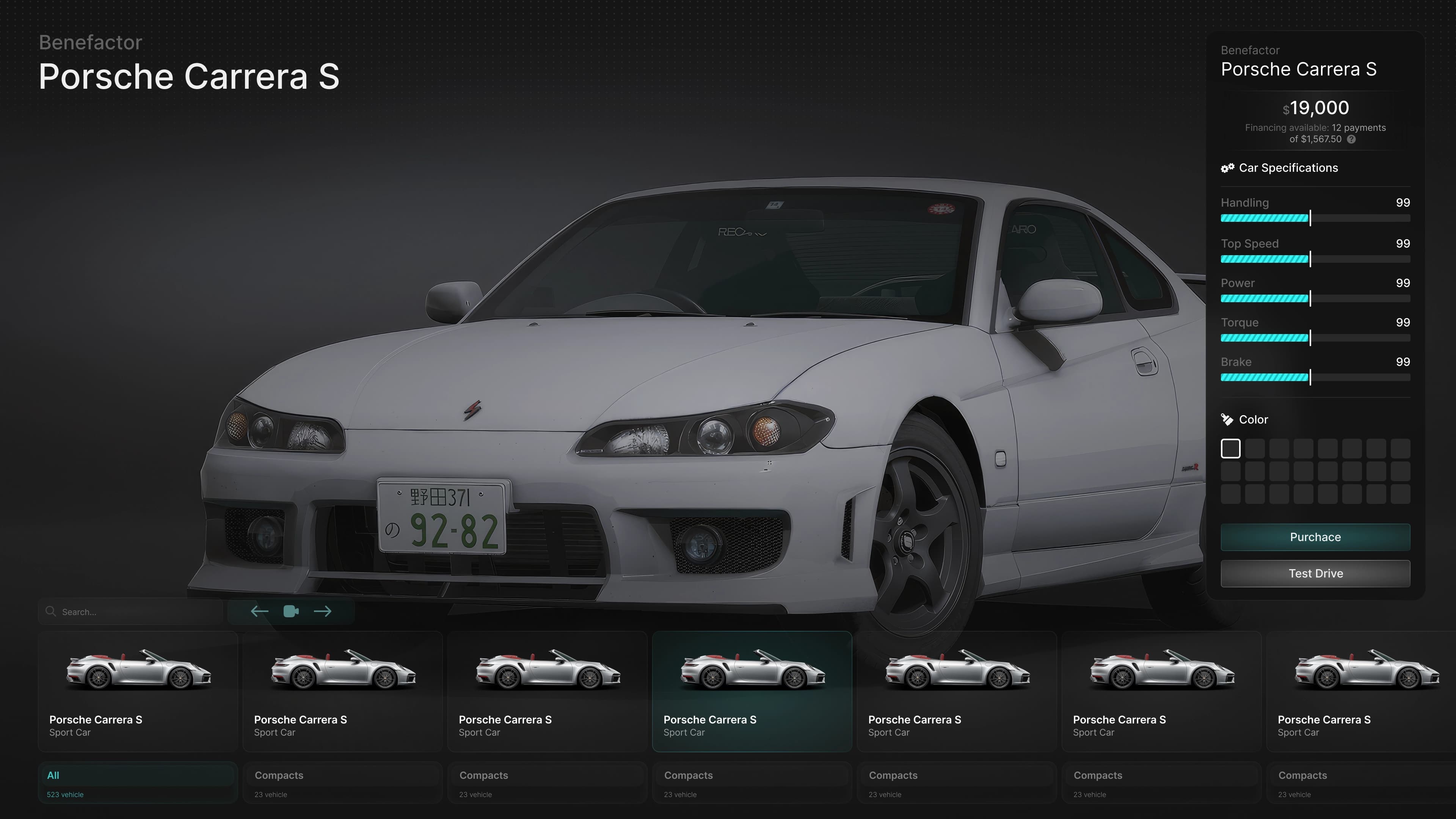Click the search magnifier icon
1456x819 pixels.
51,612
